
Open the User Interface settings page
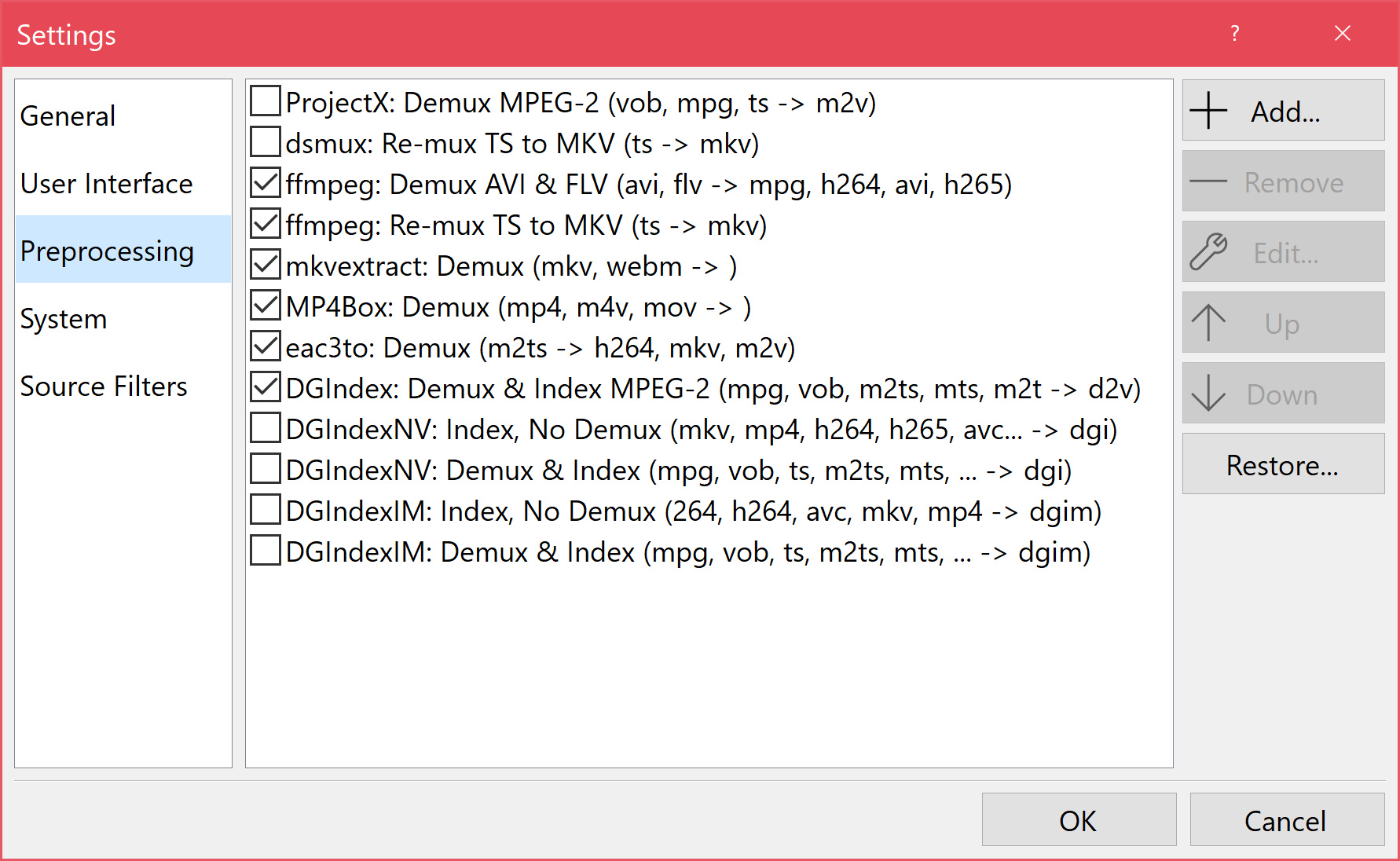(123, 183)
